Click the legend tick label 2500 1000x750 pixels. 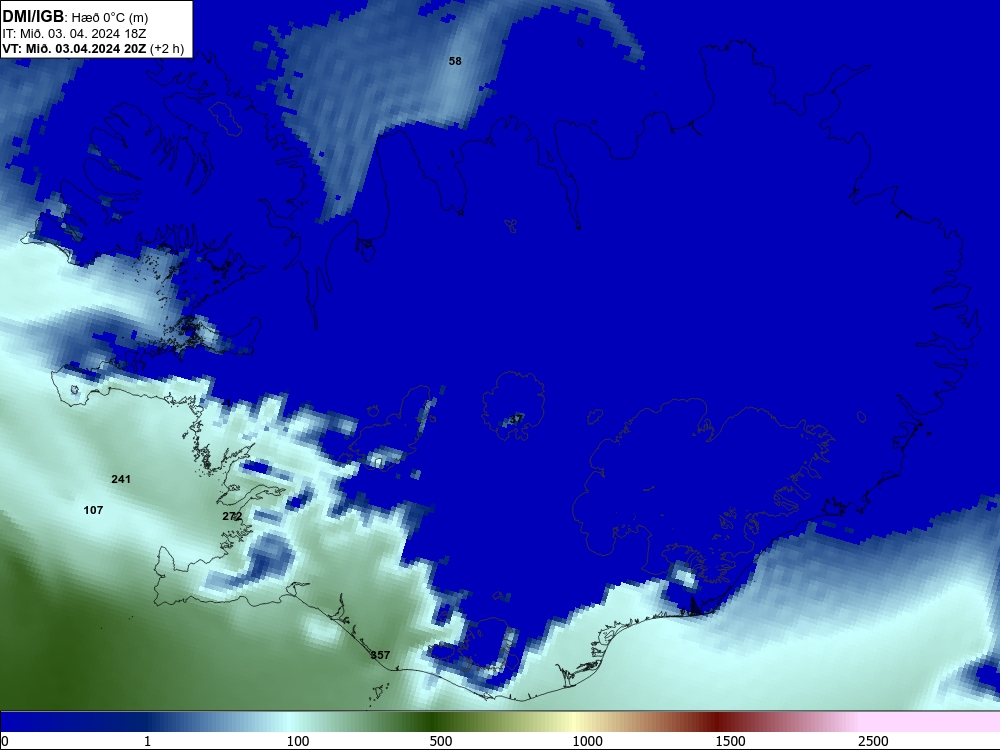(873, 741)
